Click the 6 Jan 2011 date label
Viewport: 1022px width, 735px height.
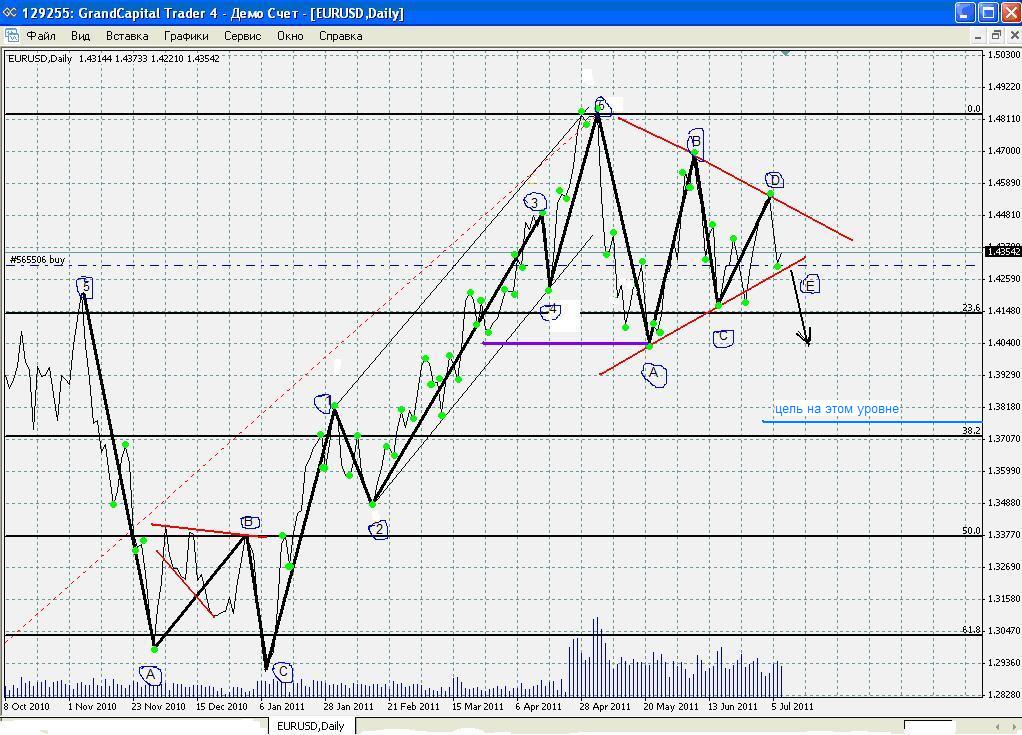[x=282, y=706]
